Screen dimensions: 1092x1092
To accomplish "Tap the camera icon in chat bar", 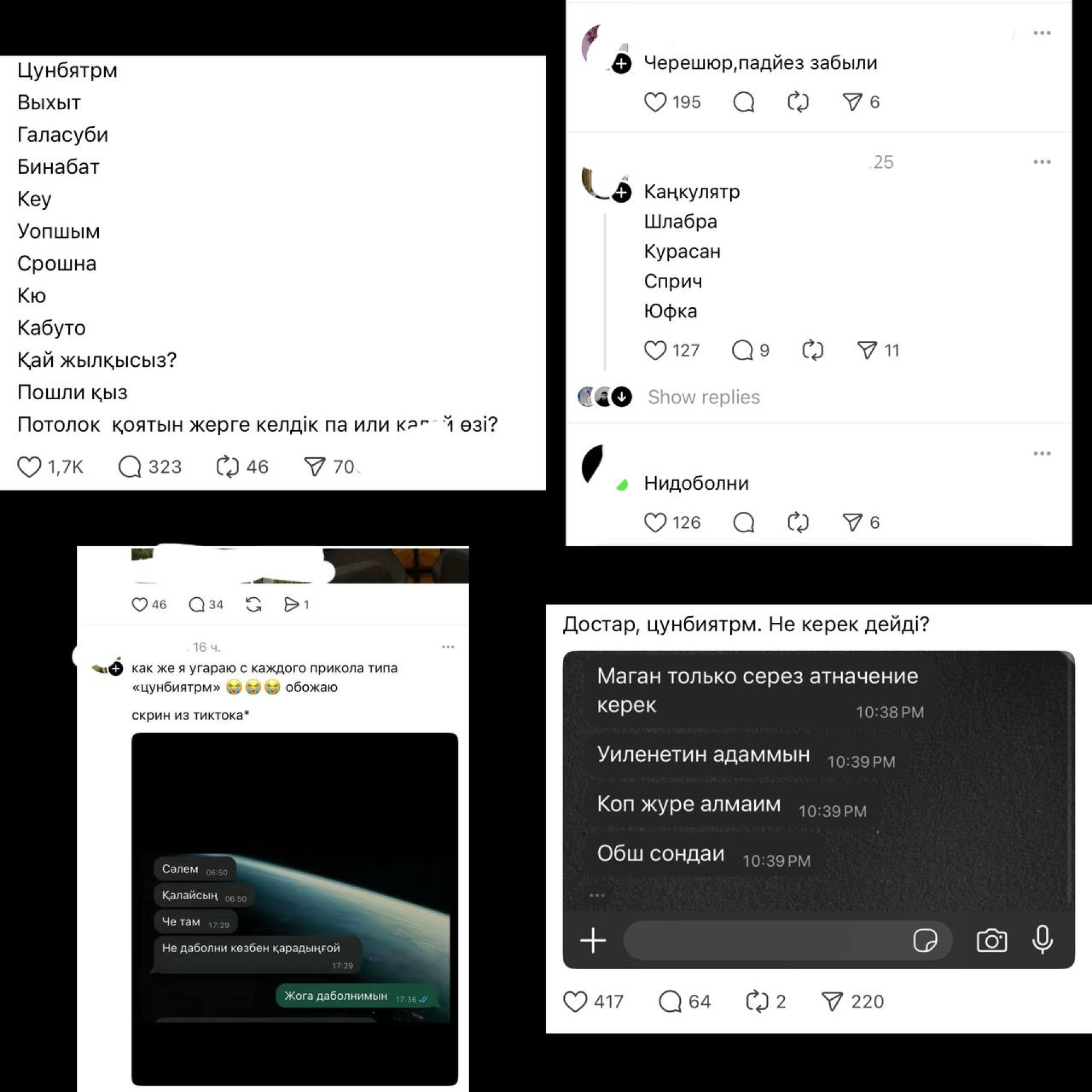I will point(991,940).
